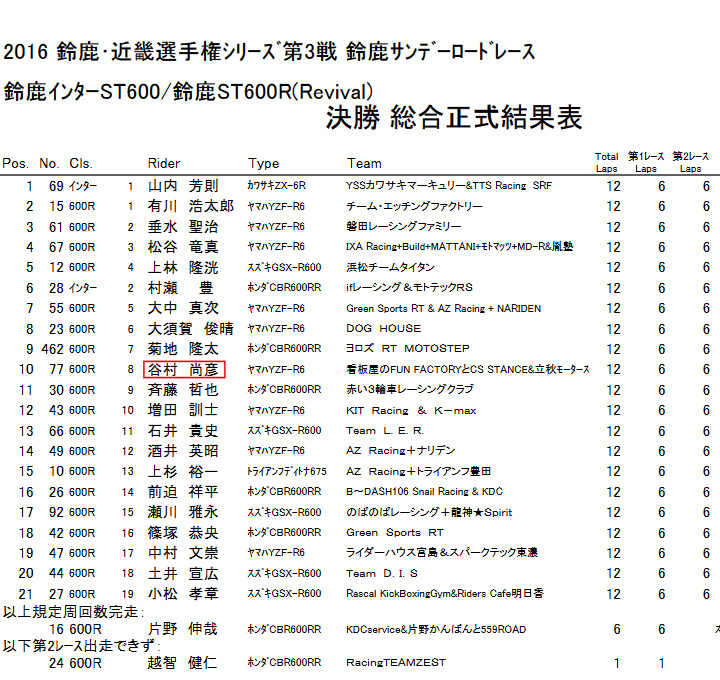720x680 pixels.
Task: Click team ライダーハウス宮島&スパークテック東濃
Action: pyautogui.click(x=442, y=552)
